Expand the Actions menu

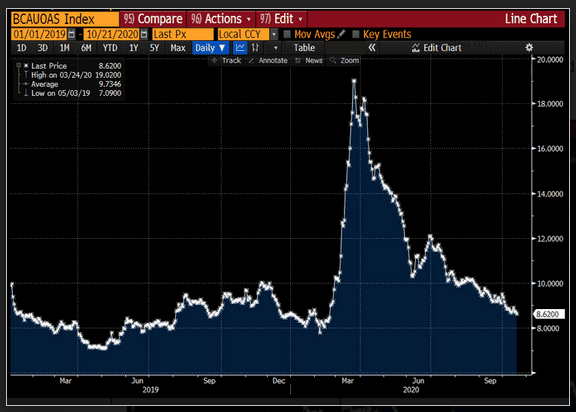click(221, 19)
